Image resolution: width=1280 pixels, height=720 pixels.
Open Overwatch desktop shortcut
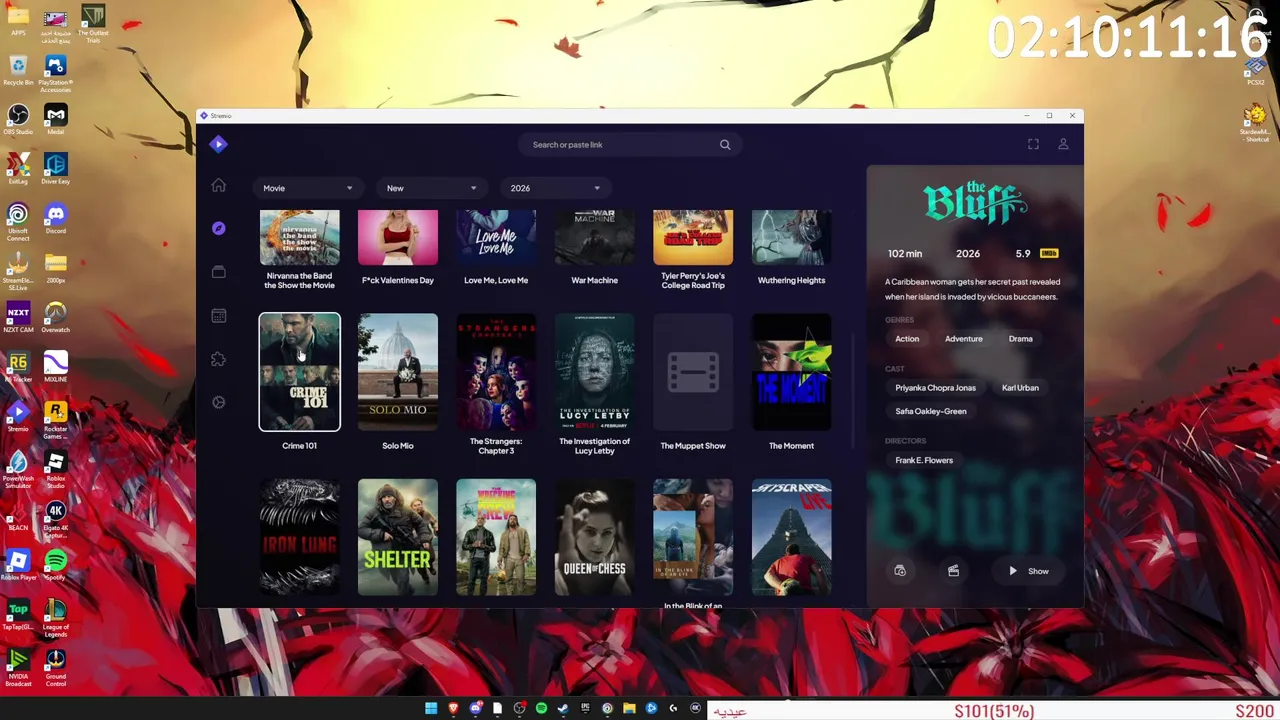56,318
